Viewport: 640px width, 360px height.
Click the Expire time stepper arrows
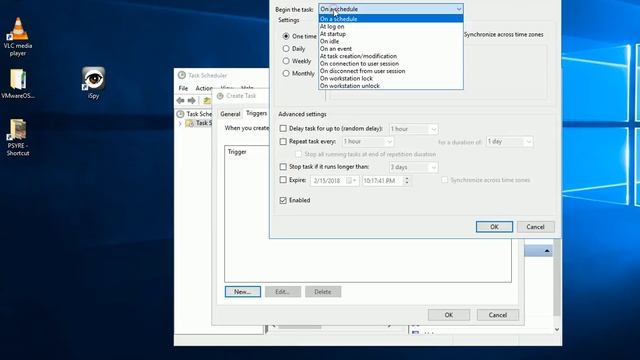pos(407,180)
